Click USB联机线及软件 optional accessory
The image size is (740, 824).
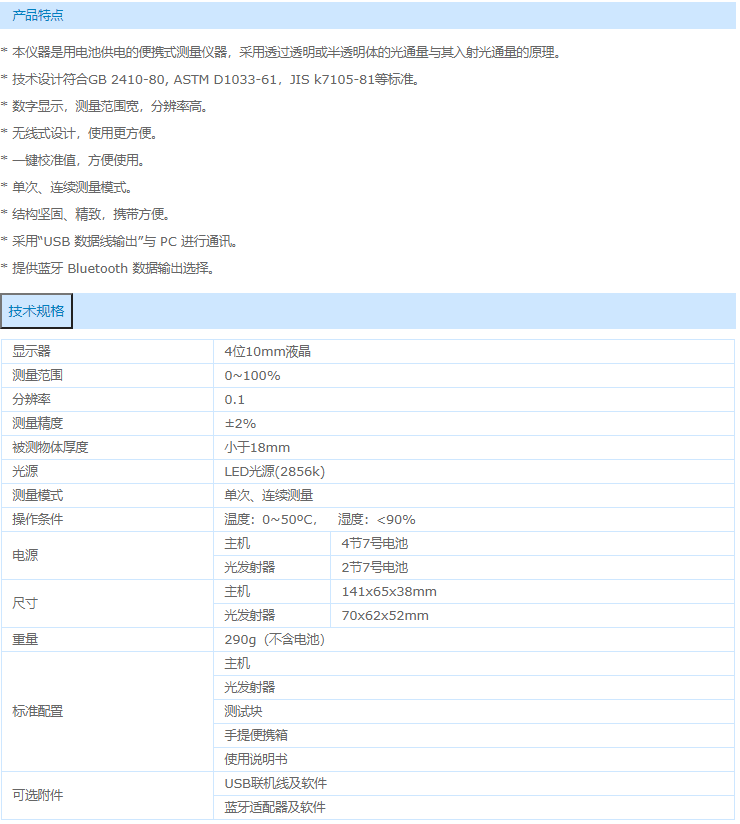coord(275,783)
